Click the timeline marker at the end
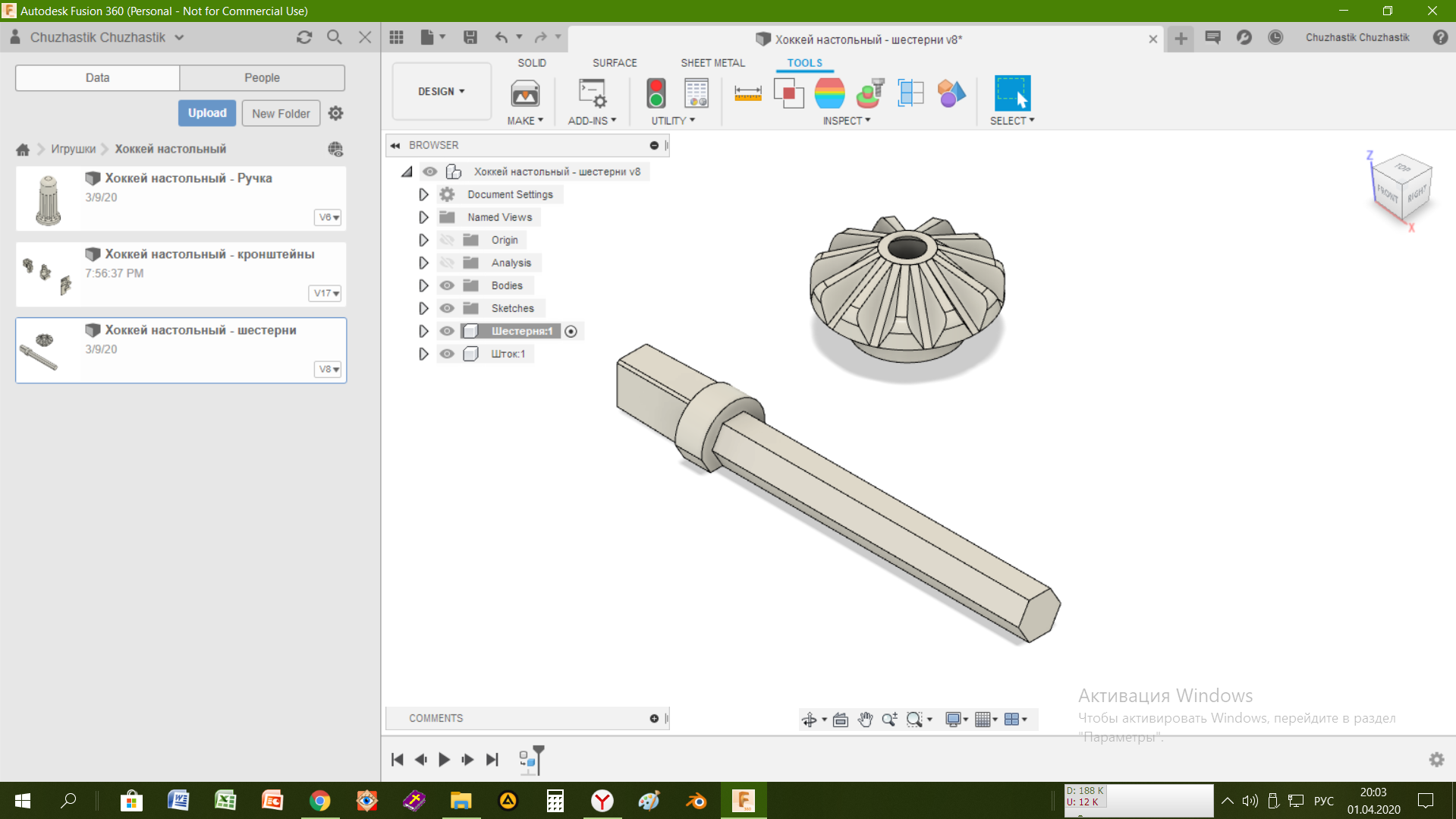Viewport: 1456px width, 819px height. [538, 758]
